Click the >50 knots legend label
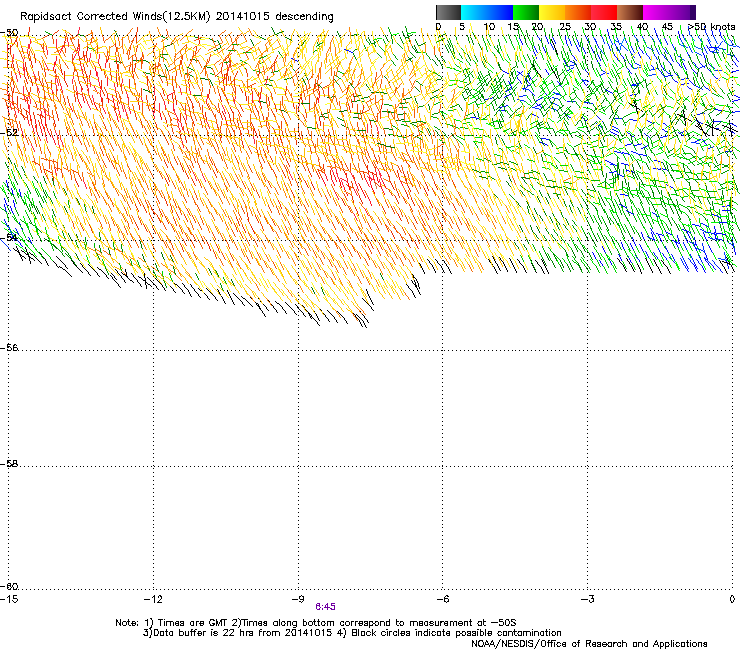 pyautogui.click(x=712, y=27)
